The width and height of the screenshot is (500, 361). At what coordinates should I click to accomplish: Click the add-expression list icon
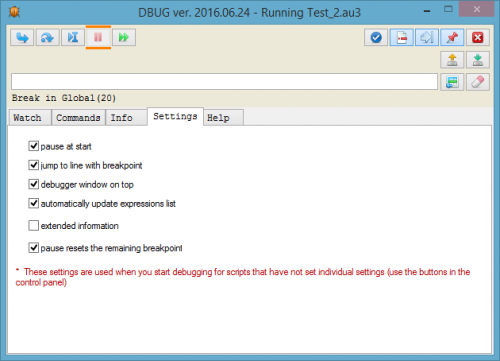pos(452,82)
